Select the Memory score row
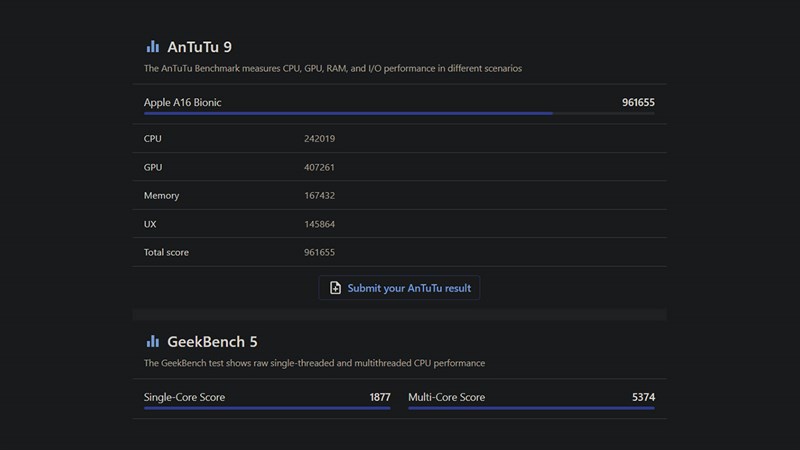Image resolution: width=800 pixels, height=450 pixels. pos(399,195)
